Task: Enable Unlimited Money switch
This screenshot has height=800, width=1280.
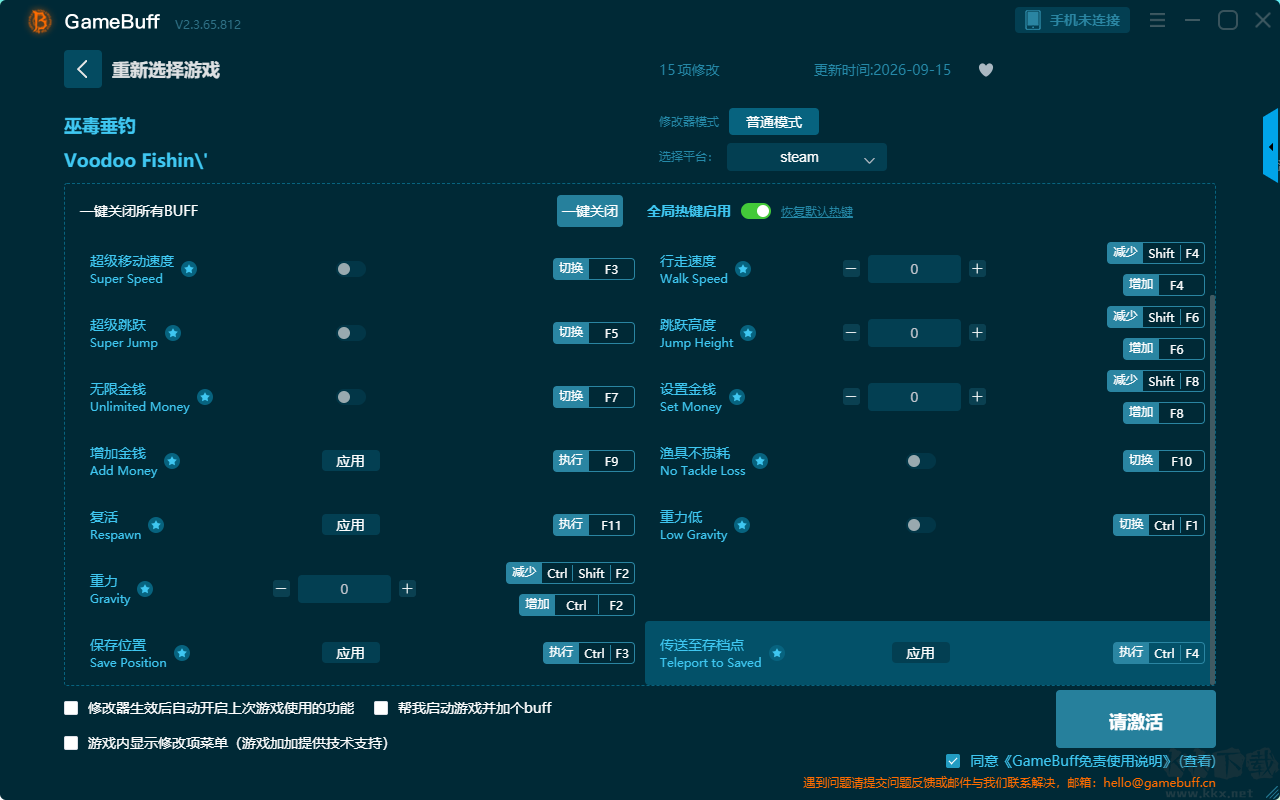Action: 350,397
